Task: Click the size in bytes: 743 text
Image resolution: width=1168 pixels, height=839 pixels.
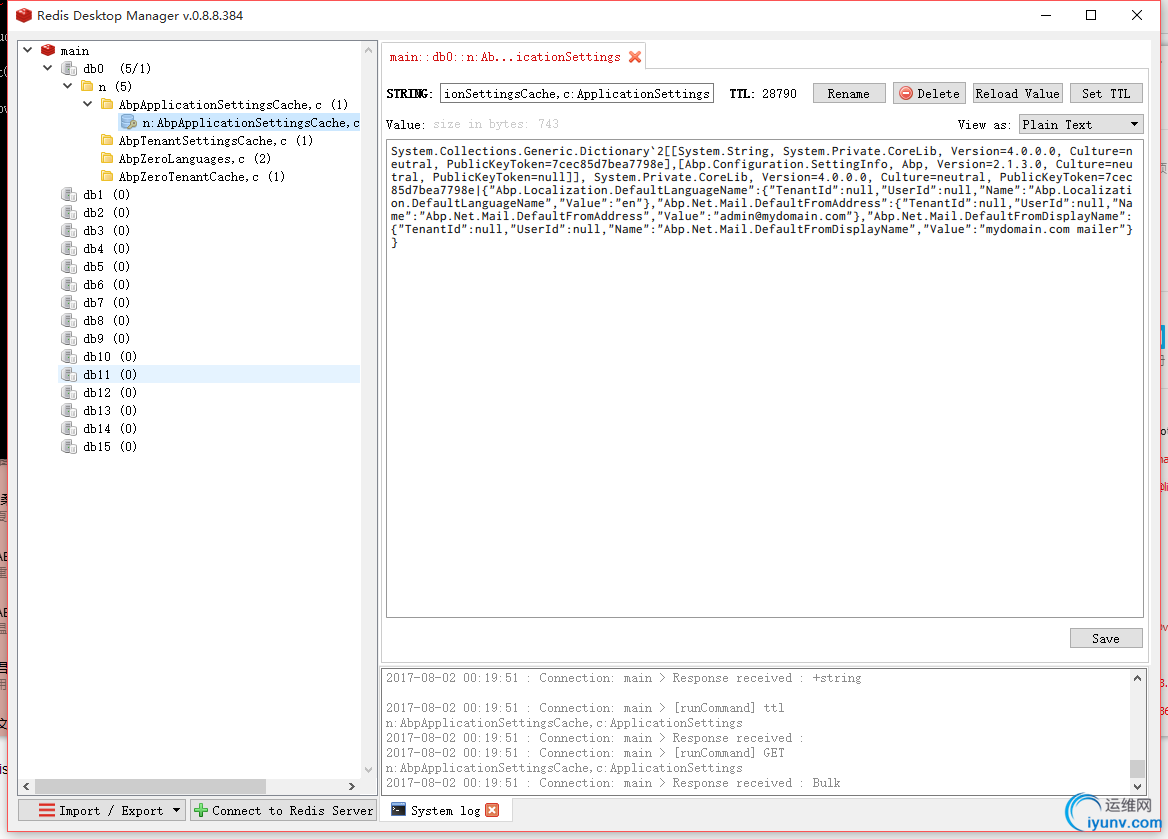Action: click(x=495, y=124)
